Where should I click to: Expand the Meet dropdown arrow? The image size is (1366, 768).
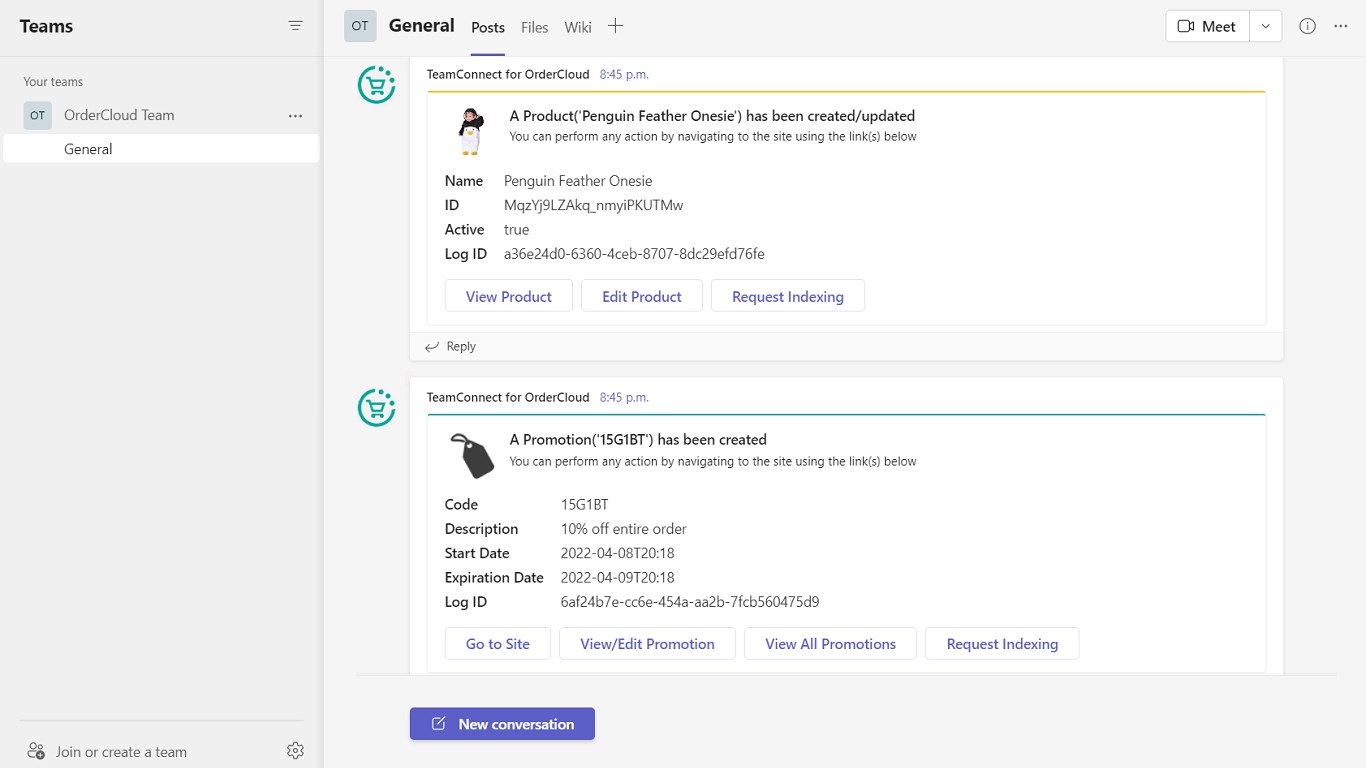pos(1265,26)
